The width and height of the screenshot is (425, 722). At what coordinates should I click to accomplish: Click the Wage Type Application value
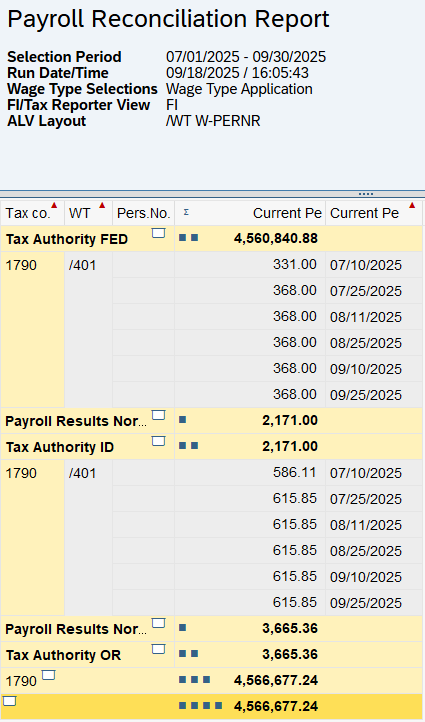click(x=239, y=89)
